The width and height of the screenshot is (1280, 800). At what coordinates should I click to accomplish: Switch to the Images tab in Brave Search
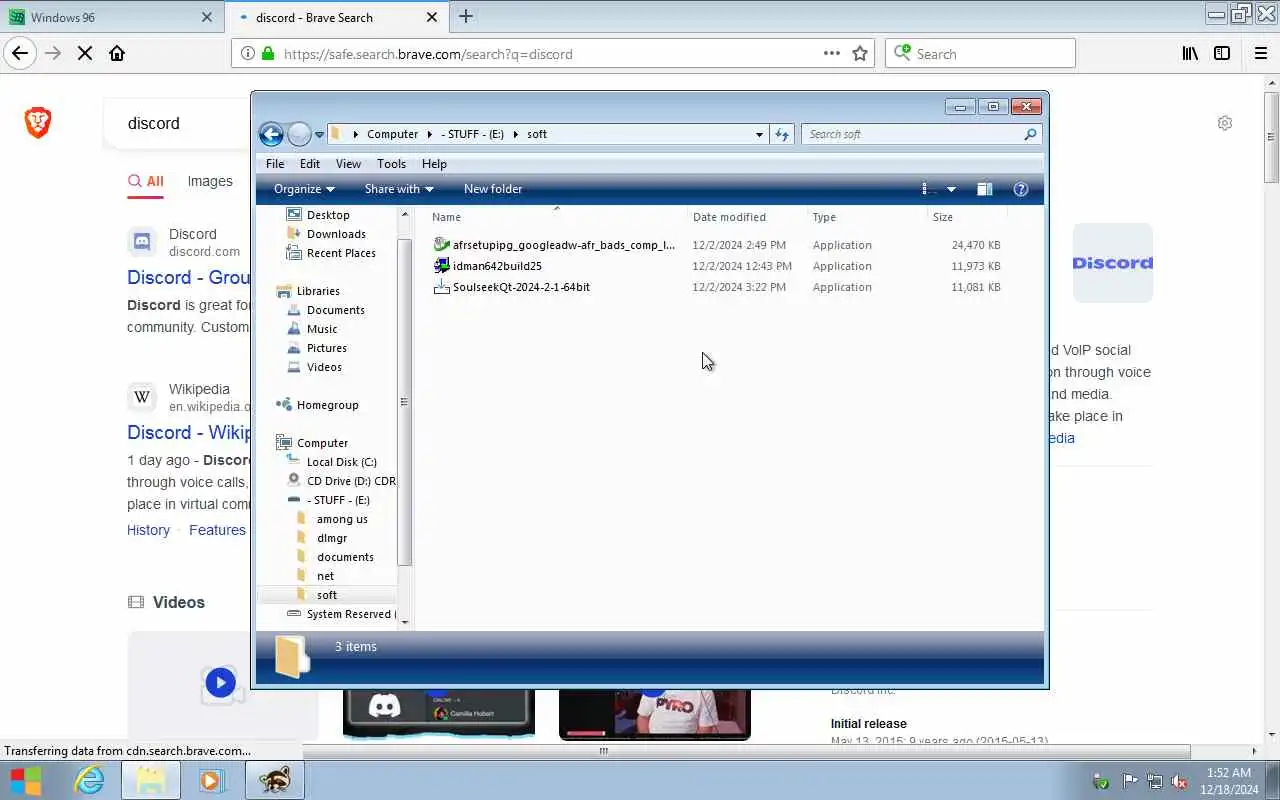pos(210,181)
